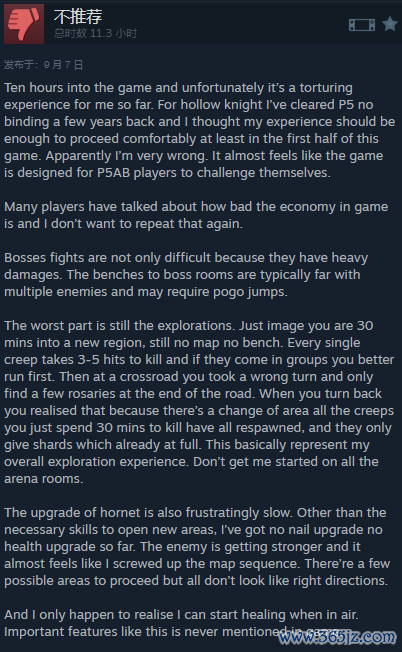Click the 发布于 9月7日 posted date

(43, 65)
